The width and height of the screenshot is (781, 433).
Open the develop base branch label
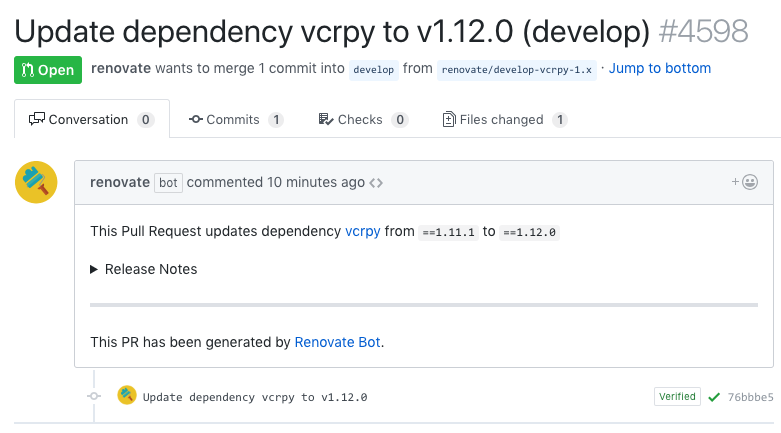pos(374,70)
